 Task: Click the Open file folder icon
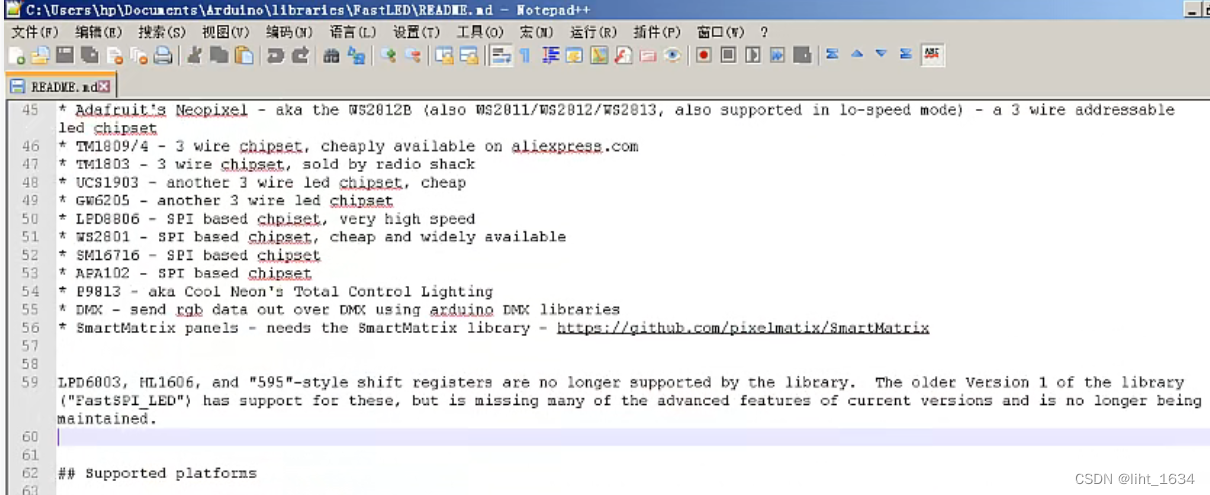click(40, 55)
